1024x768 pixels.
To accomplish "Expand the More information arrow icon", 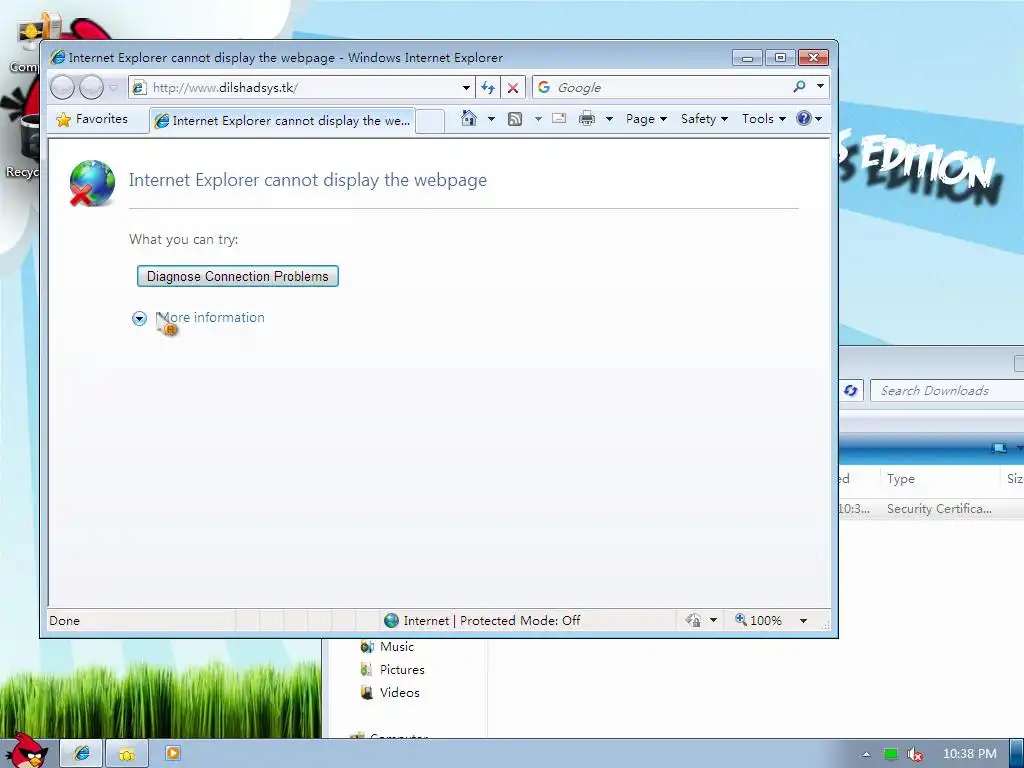I will (x=139, y=318).
